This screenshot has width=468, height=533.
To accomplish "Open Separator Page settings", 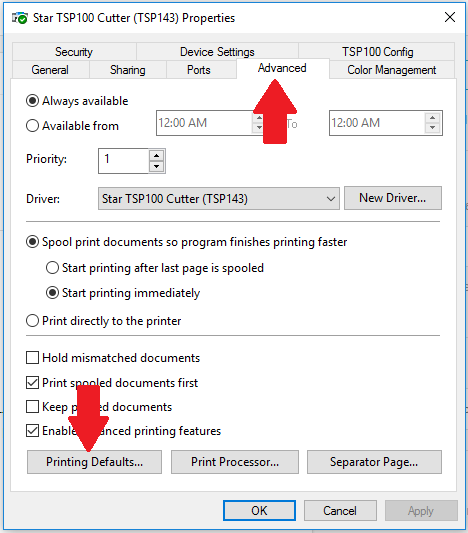I will (x=374, y=462).
